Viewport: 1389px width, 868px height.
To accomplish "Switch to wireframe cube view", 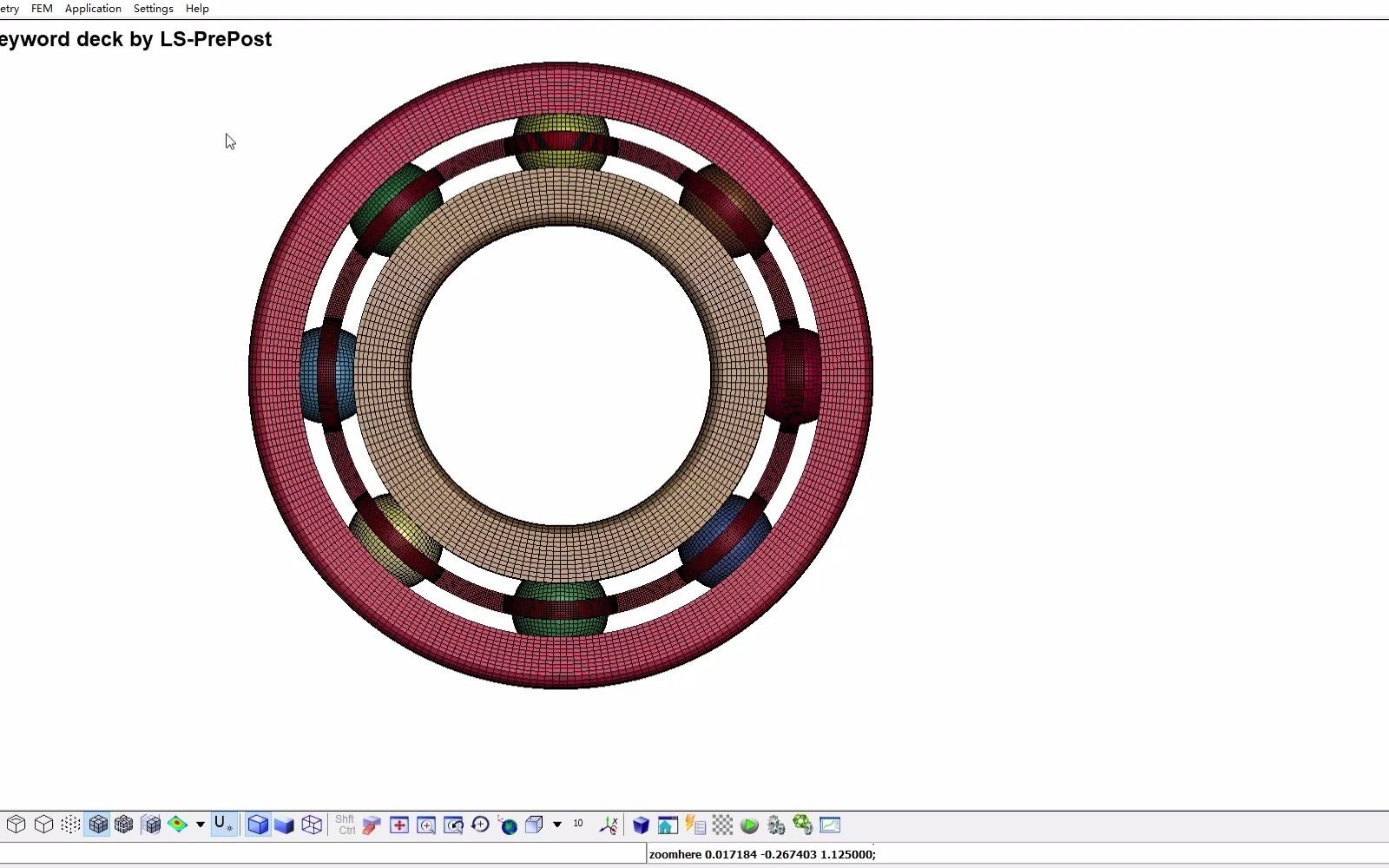I will click(312, 825).
